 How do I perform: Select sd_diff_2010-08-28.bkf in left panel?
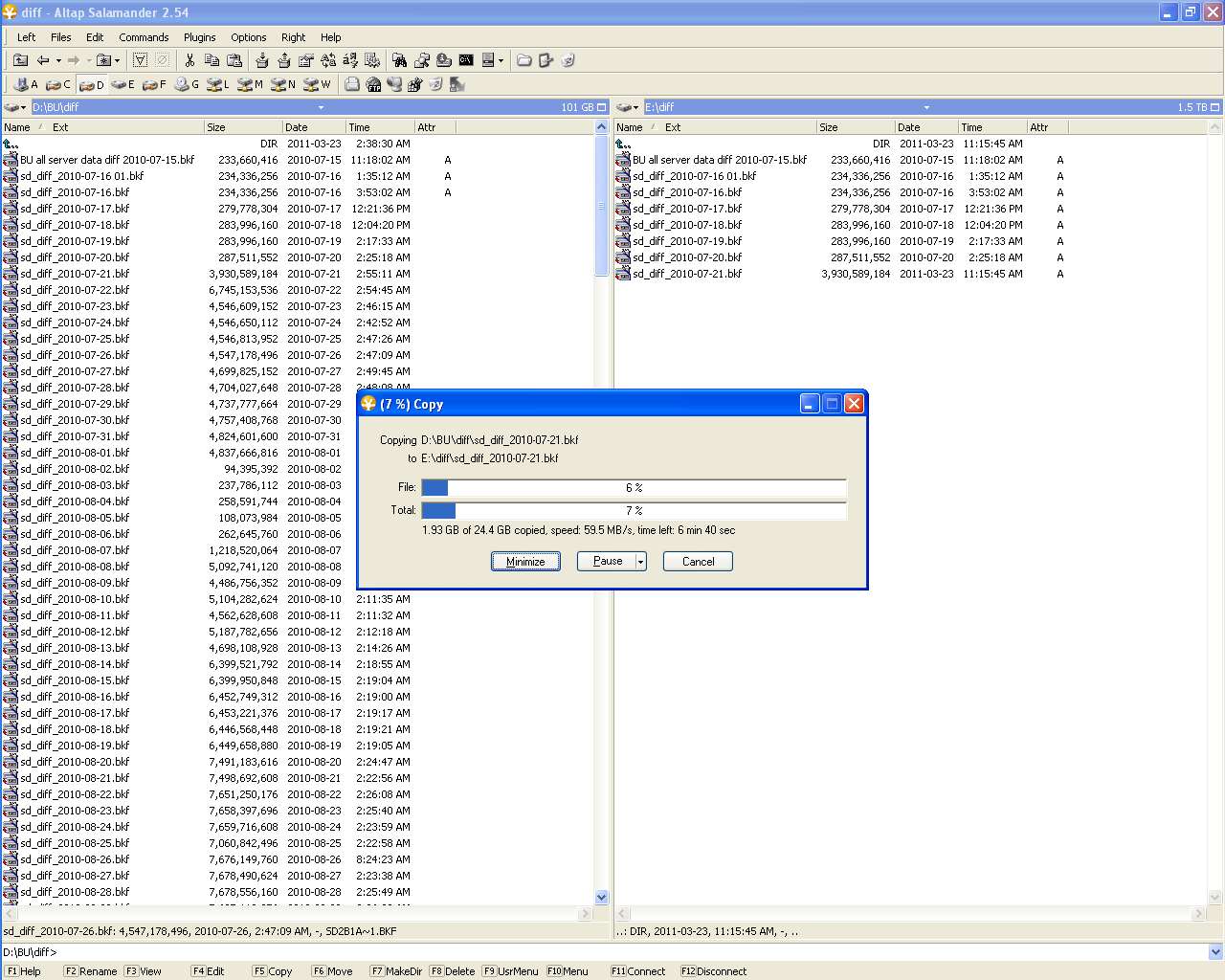[75, 892]
